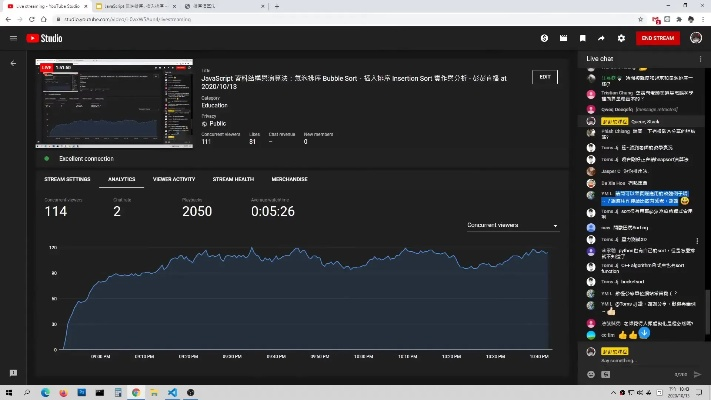
Task: Click the EDIT button for stream details
Action: (x=544, y=77)
